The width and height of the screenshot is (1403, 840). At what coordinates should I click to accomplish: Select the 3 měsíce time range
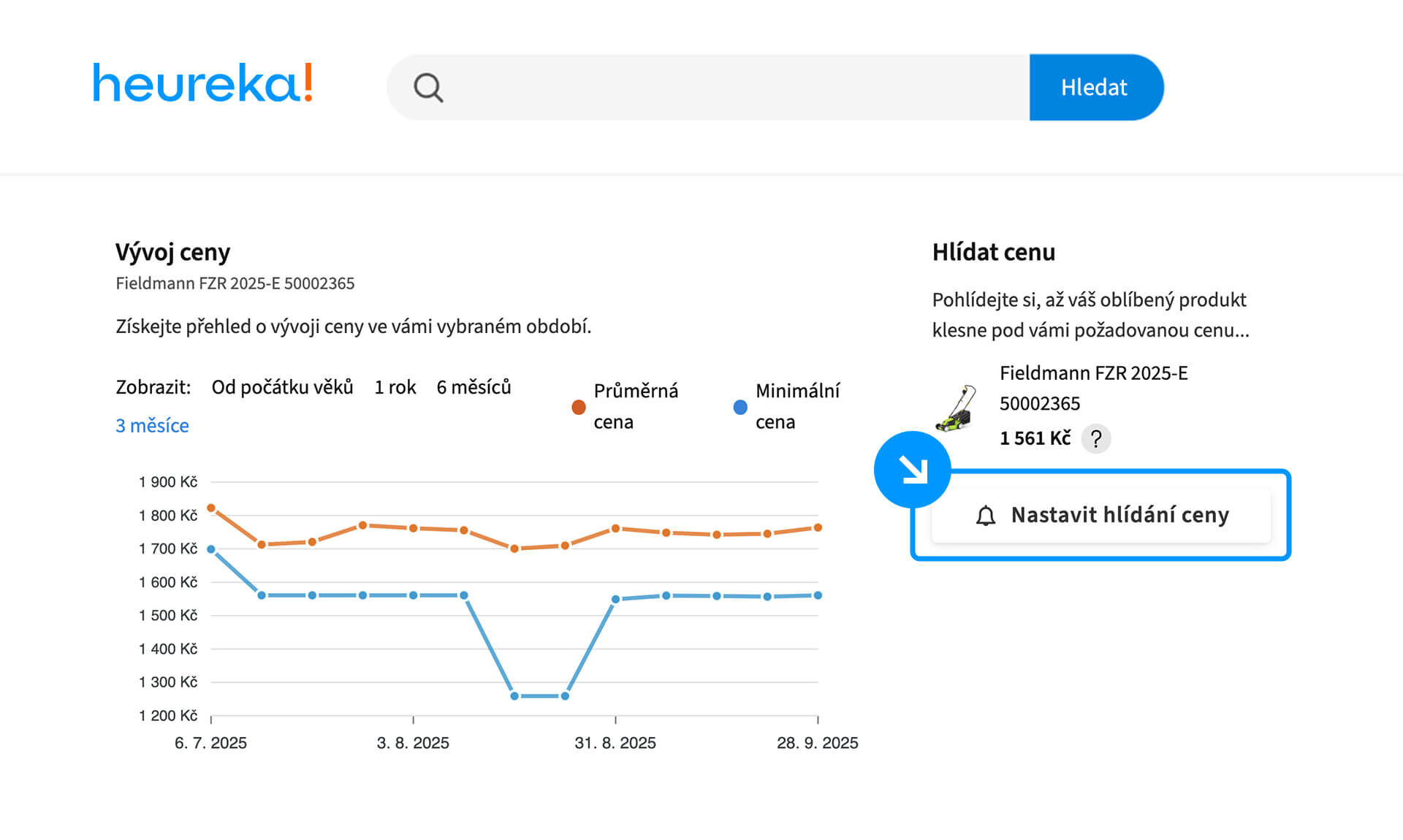(x=152, y=426)
